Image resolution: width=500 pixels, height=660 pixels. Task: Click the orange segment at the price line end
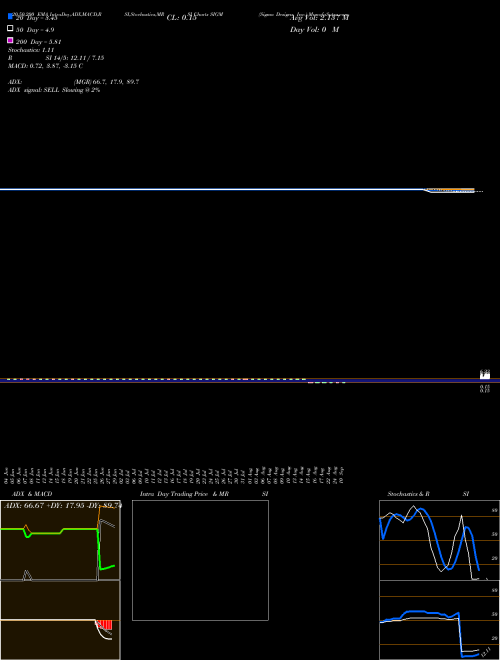(450, 189)
